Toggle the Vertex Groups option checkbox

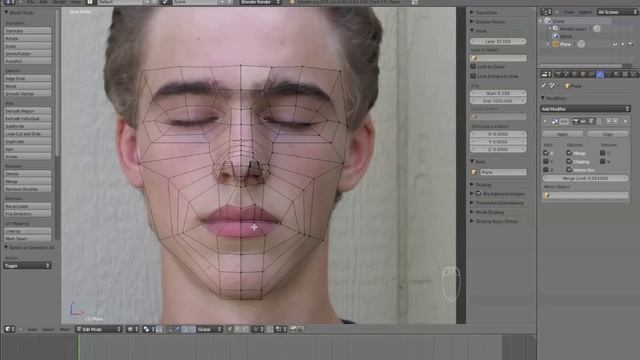[569, 169]
